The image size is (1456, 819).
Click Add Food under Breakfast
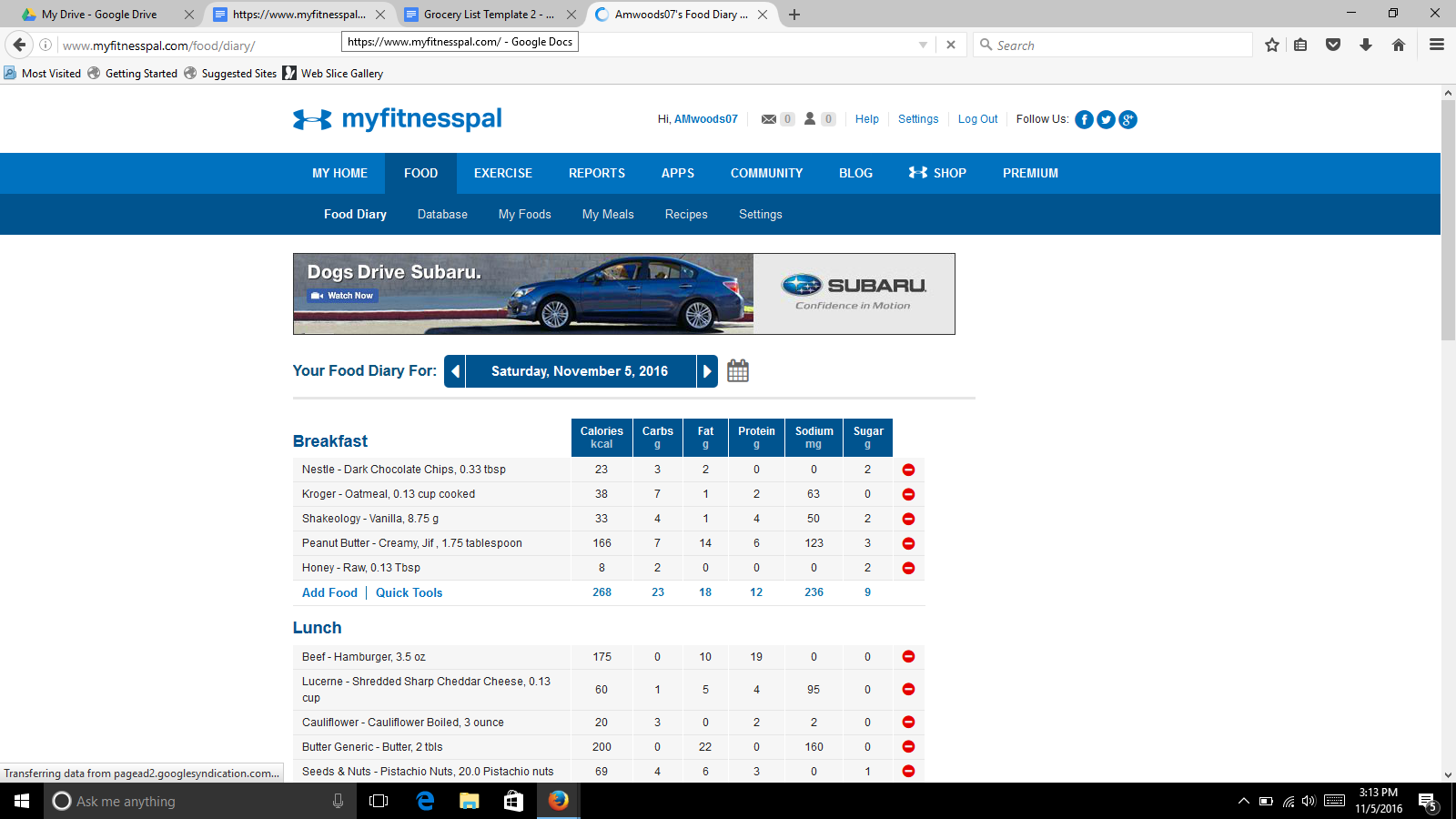click(x=329, y=592)
